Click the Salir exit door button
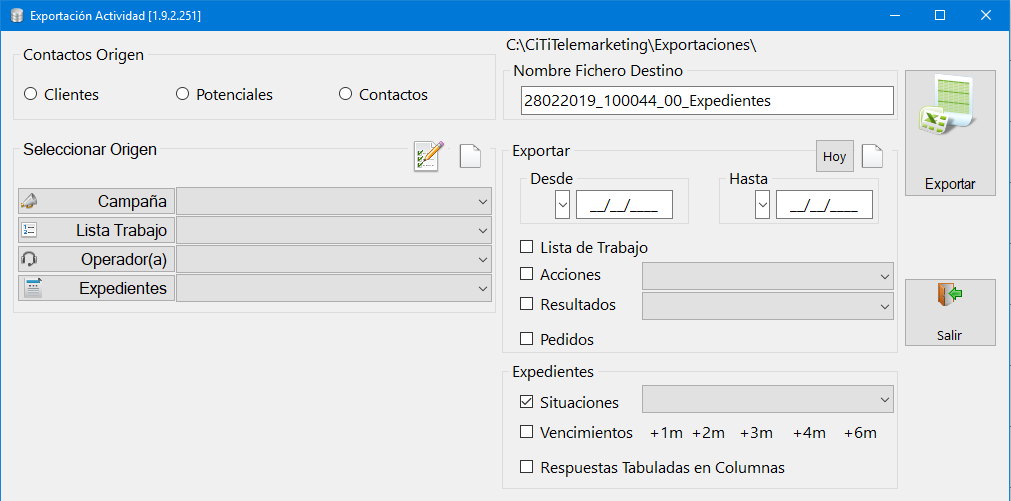 950,312
